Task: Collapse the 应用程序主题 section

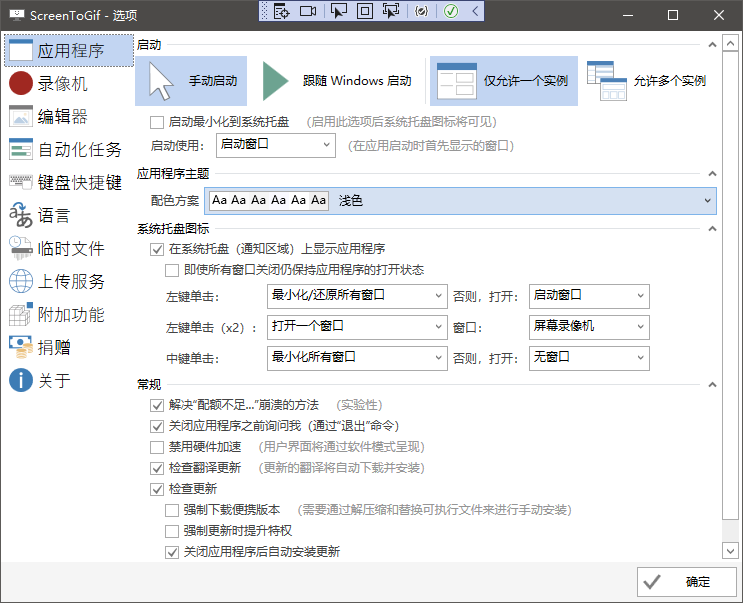Action: (x=712, y=173)
